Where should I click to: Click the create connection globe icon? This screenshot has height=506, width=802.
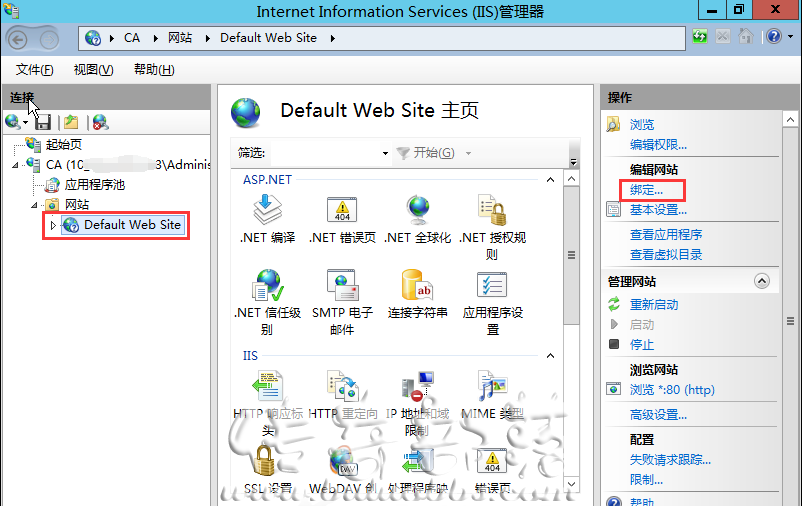pos(13,122)
